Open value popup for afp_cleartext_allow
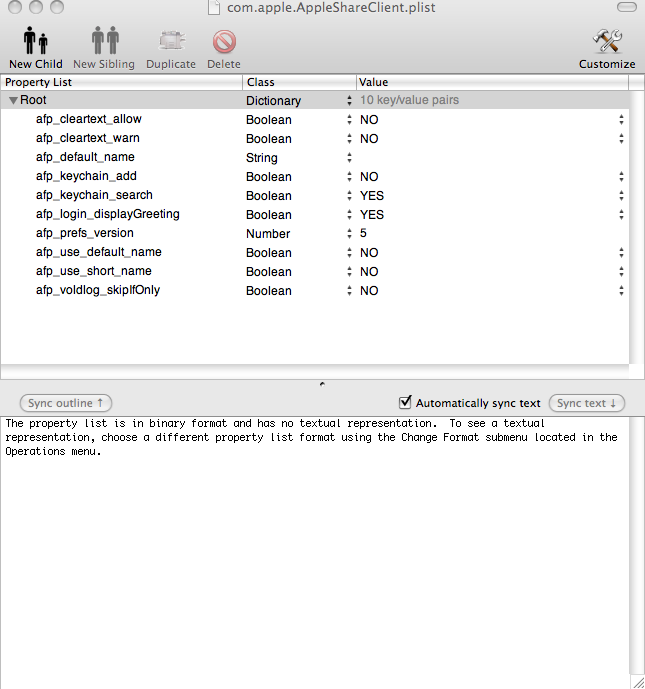This screenshot has width=645, height=689. click(621, 120)
